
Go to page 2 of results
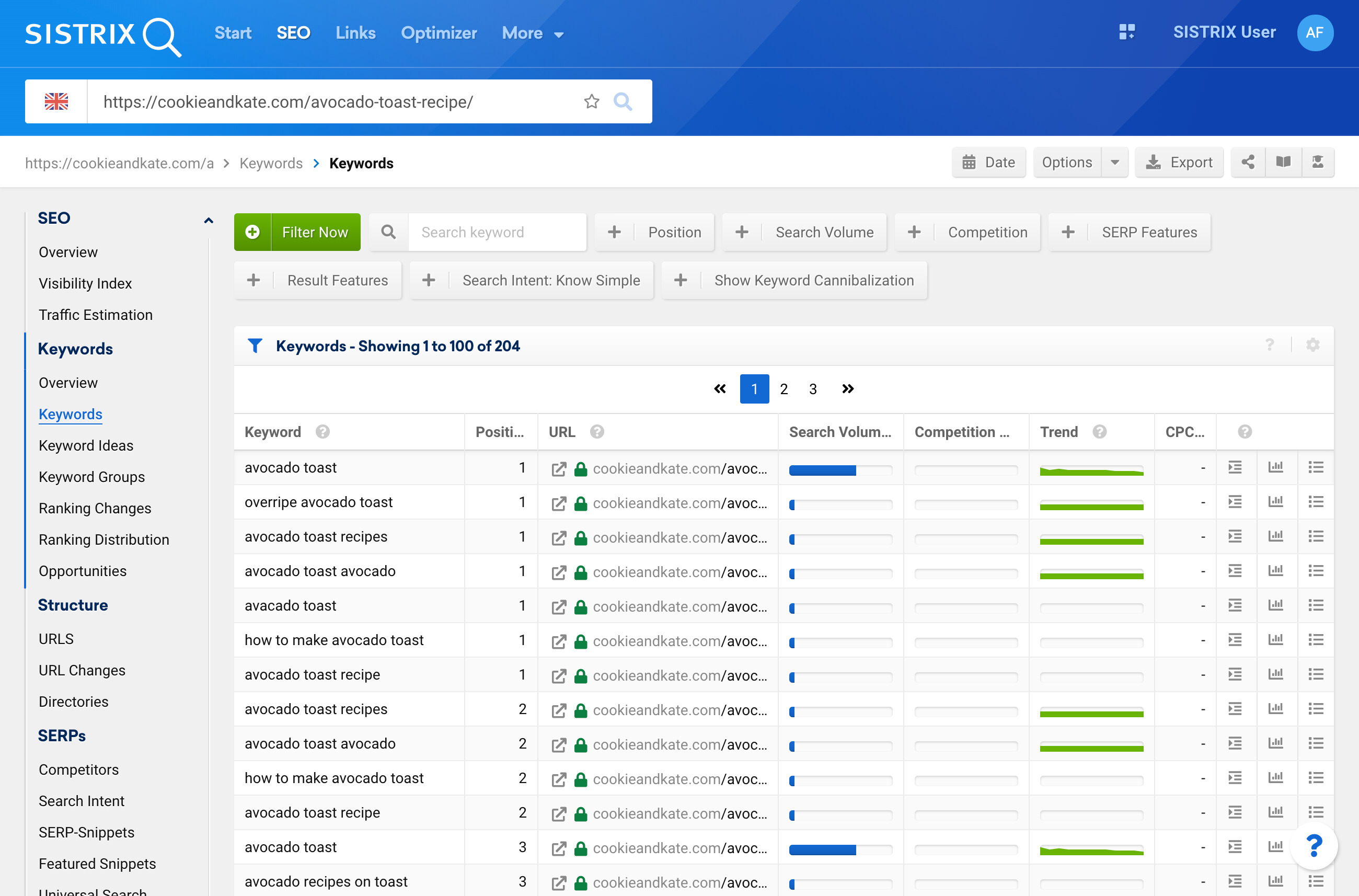point(784,389)
